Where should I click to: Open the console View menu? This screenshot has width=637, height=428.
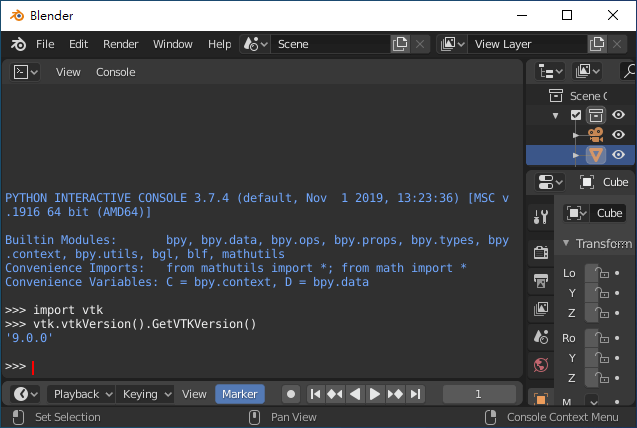coord(68,72)
